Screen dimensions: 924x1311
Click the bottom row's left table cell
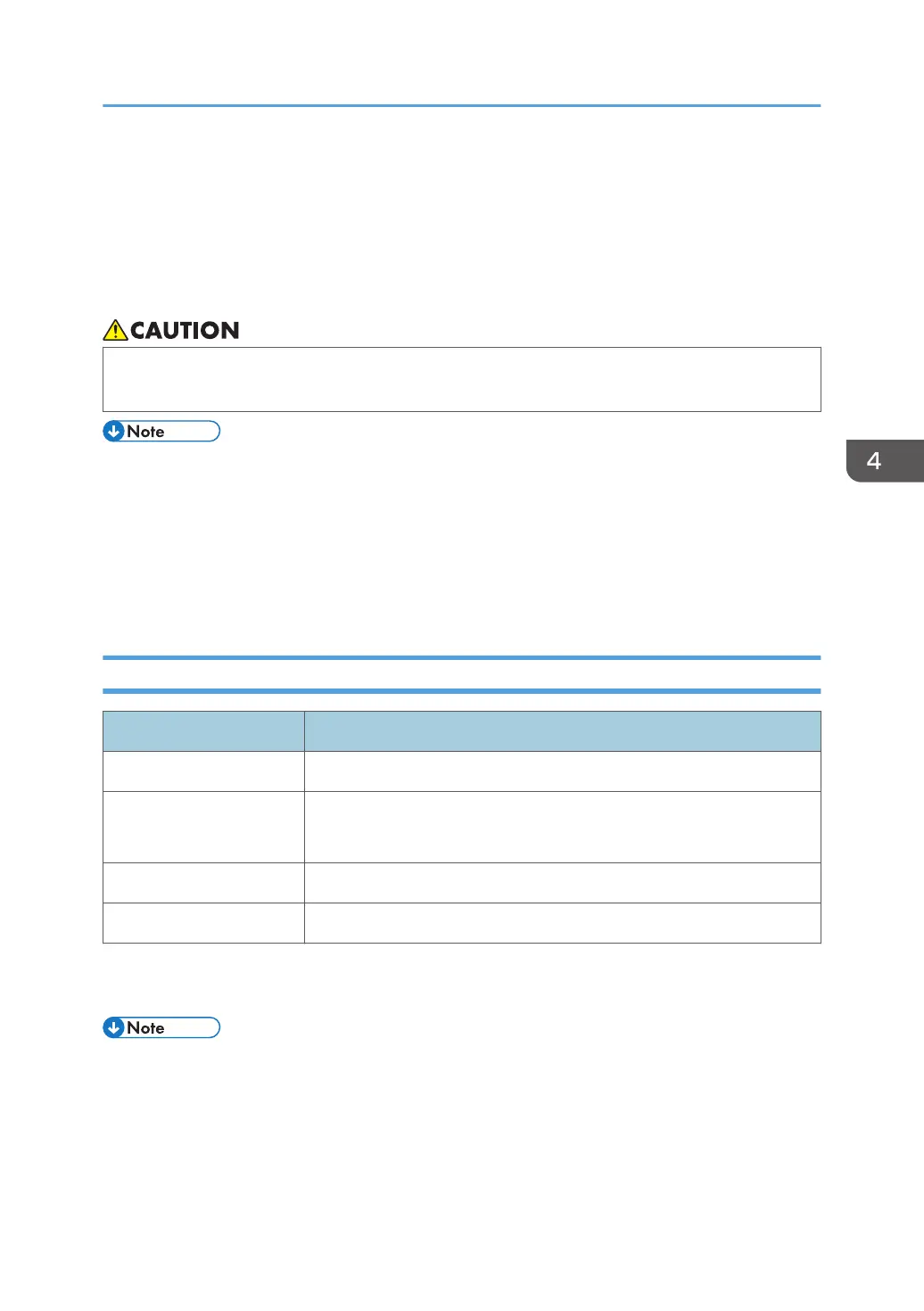[203, 923]
